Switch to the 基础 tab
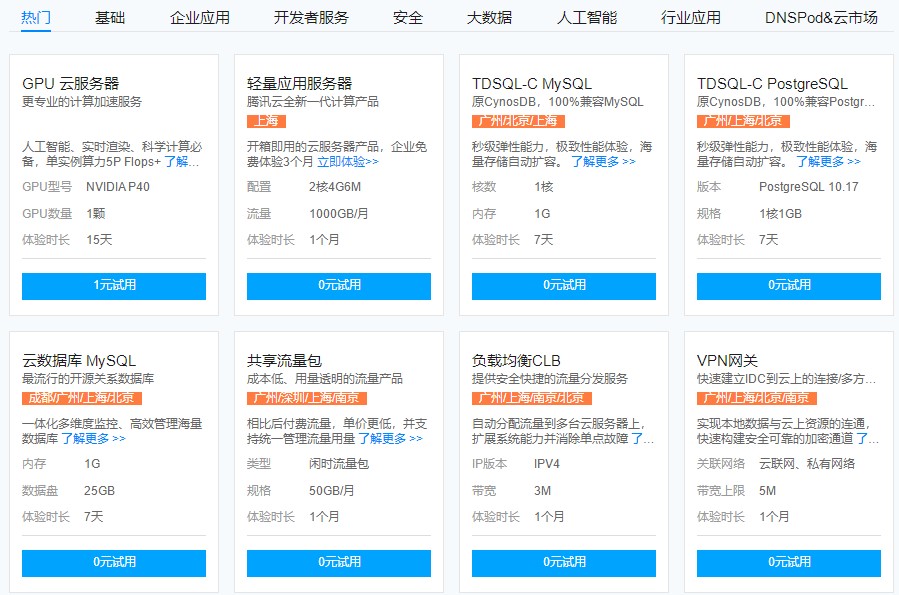 tap(110, 18)
